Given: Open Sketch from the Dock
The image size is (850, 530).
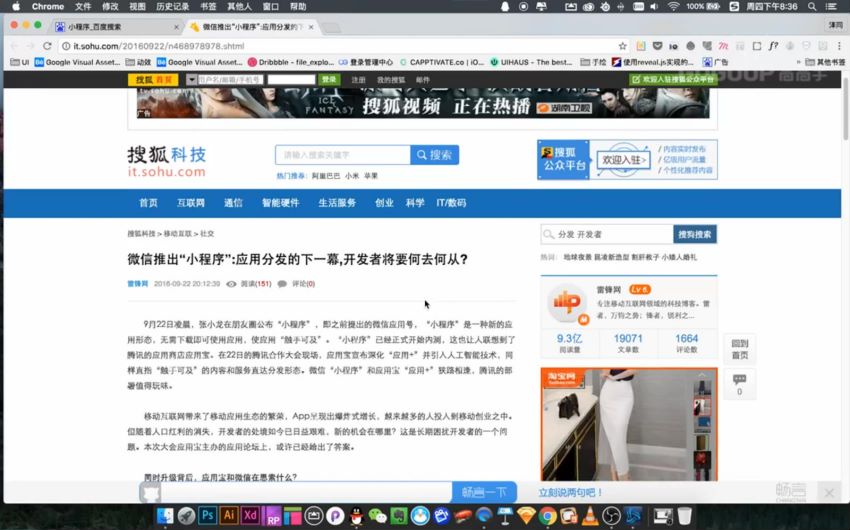Looking at the screenshot, I should [x=526, y=516].
